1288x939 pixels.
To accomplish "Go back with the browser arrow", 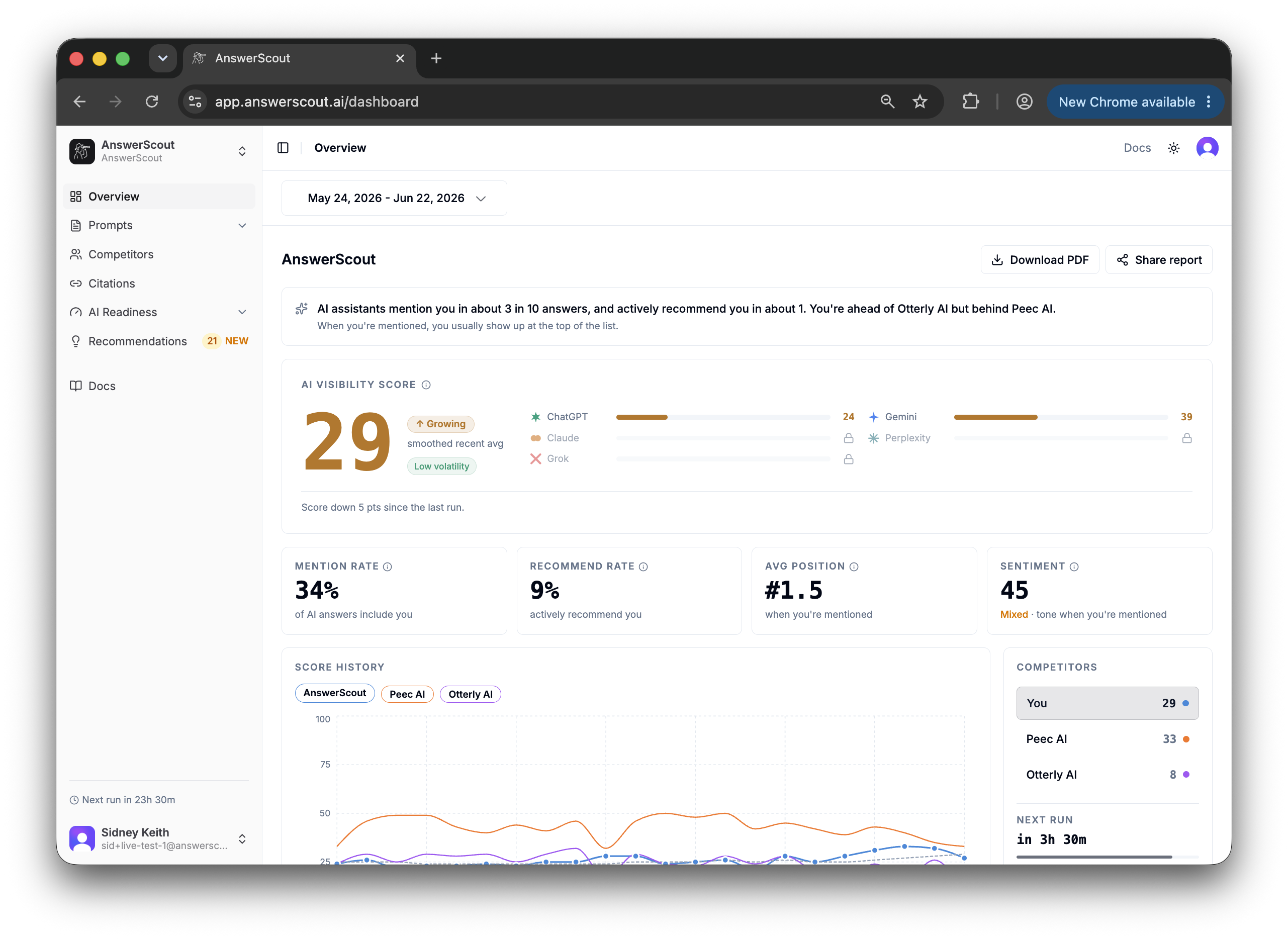I will (79, 102).
